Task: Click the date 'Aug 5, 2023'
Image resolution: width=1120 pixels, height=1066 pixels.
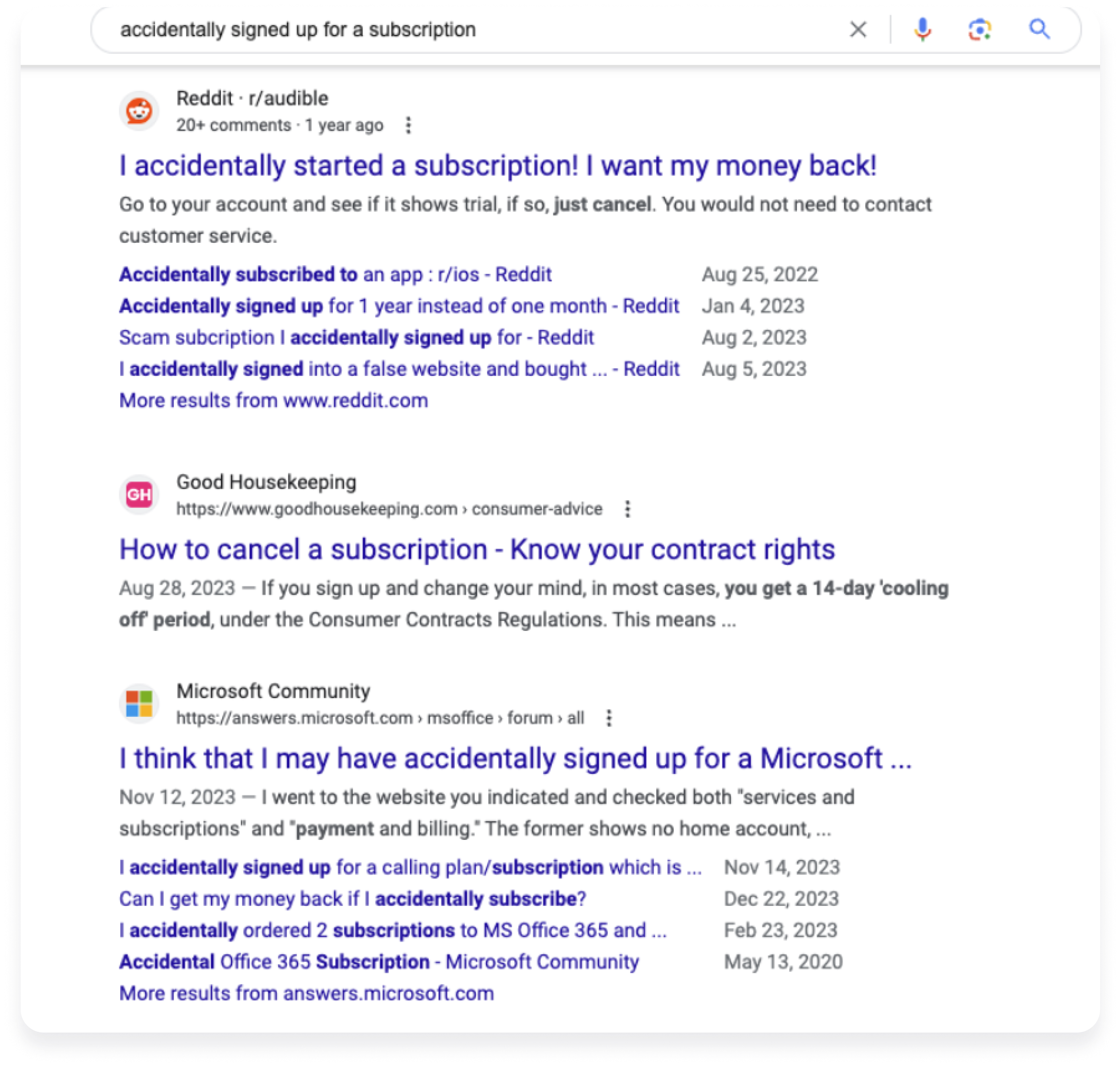Action: click(x=753, y=369)
